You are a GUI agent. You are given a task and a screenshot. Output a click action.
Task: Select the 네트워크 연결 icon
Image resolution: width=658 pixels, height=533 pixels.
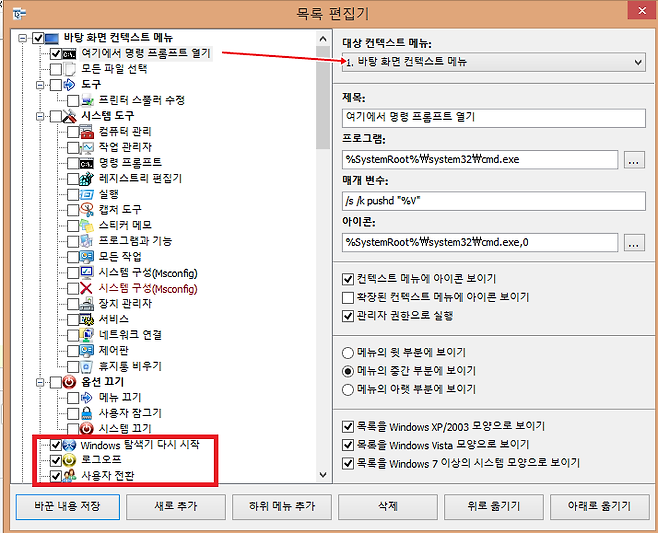pos(88,335)
